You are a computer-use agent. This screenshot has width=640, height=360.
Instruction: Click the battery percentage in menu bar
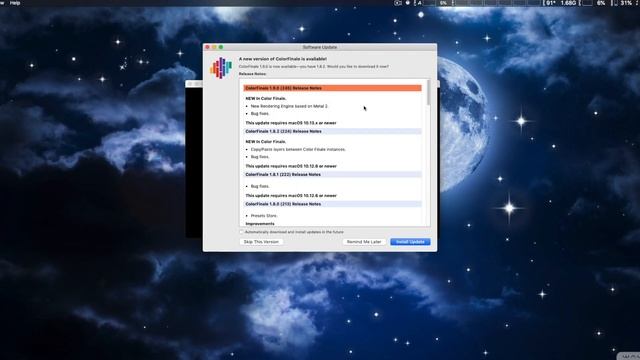coord(626,3)
